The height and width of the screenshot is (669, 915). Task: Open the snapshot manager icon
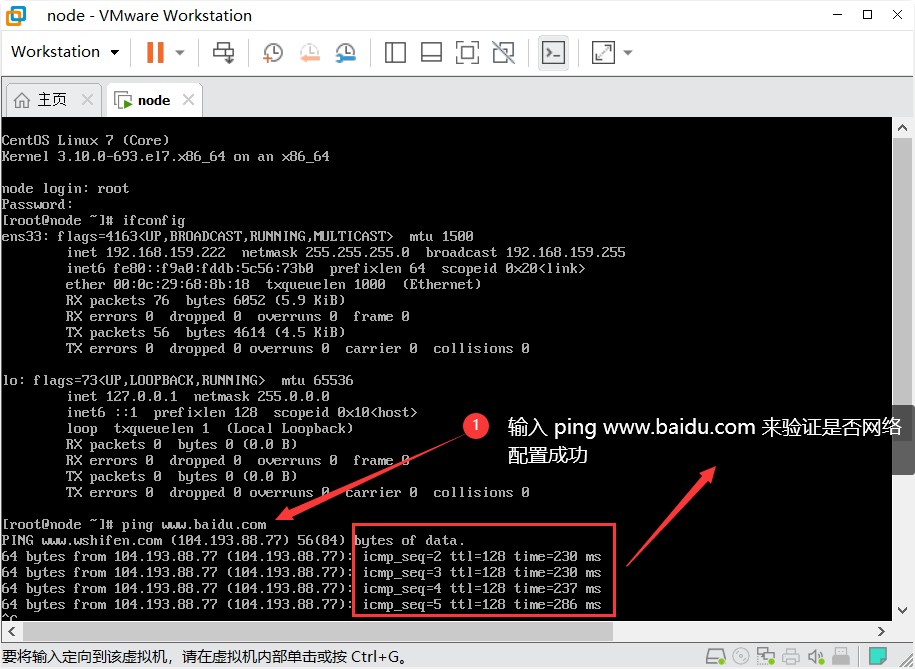[345, 53]
